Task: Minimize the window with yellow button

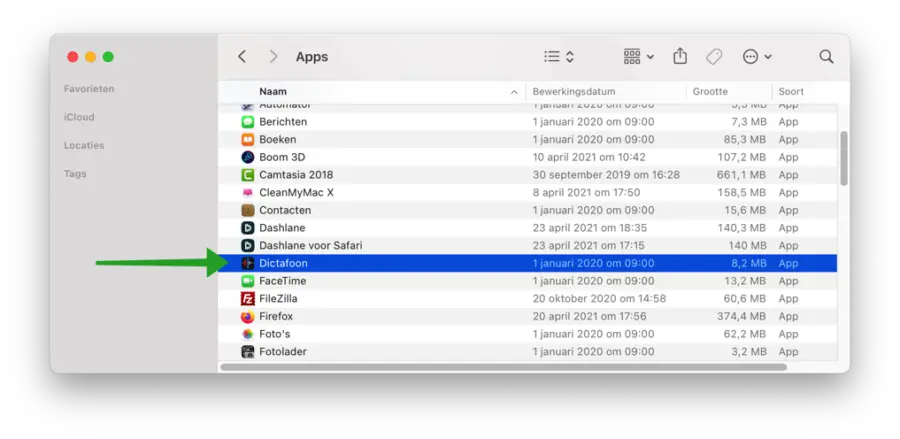Action: tap(90, 57)
